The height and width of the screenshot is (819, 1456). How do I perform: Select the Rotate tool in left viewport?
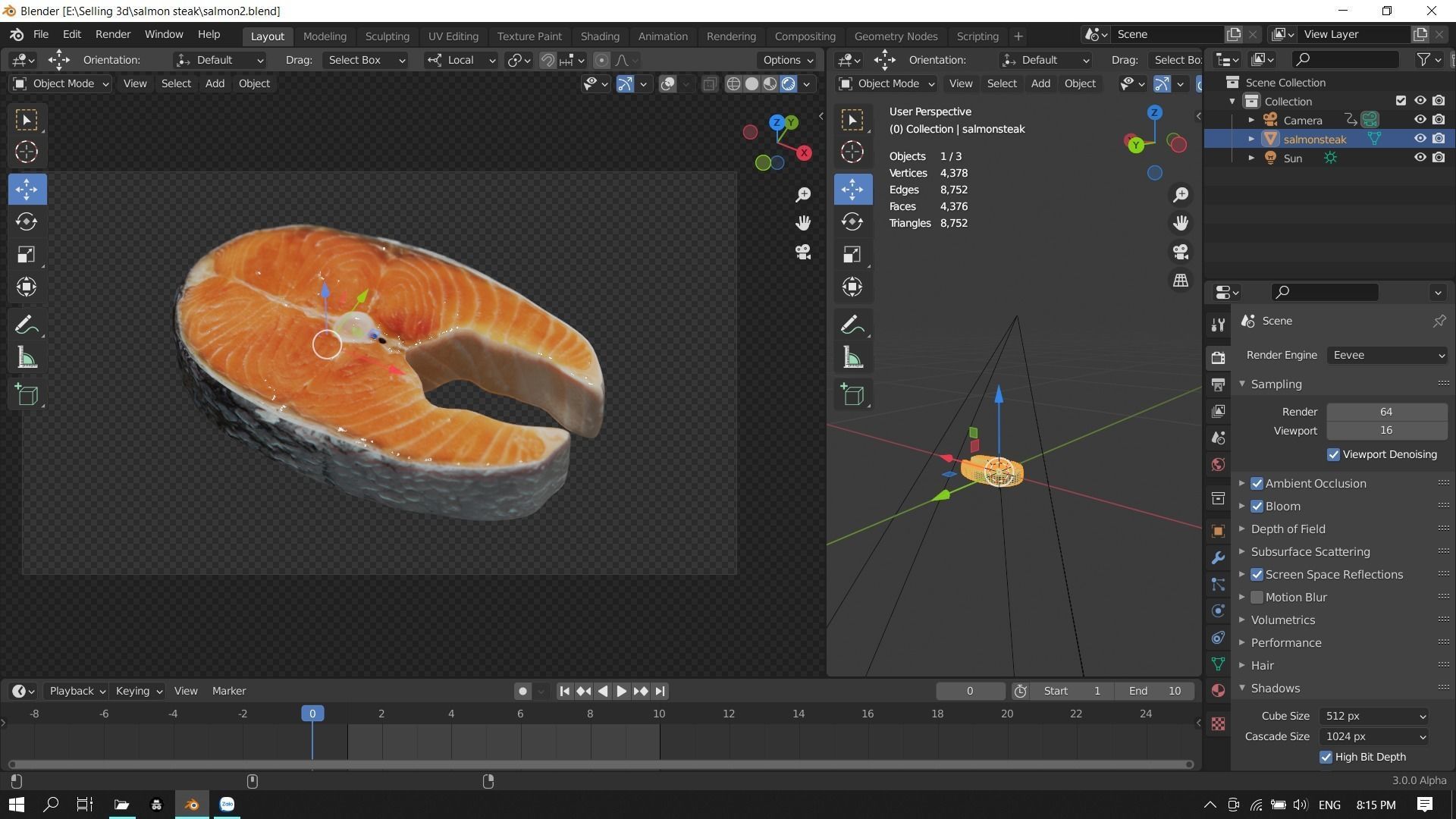click(x=27, y=222)
